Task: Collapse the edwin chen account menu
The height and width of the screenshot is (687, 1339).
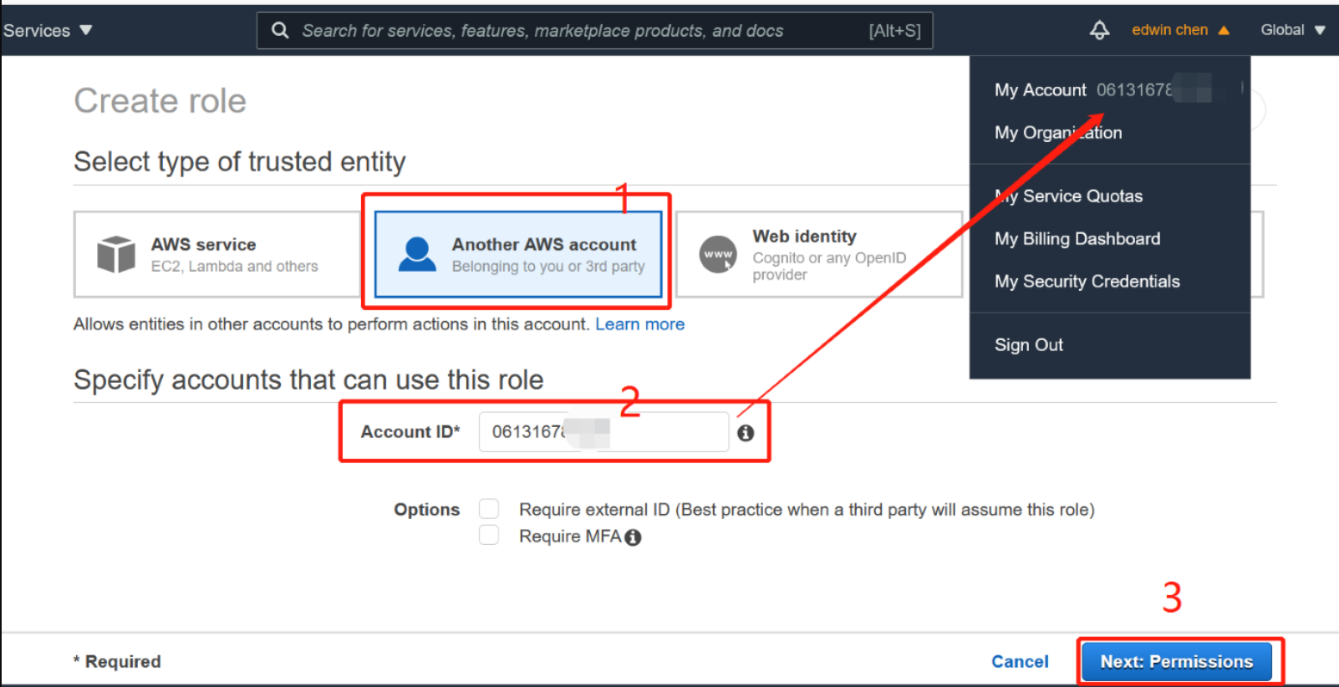Action: coord(1180,30)
